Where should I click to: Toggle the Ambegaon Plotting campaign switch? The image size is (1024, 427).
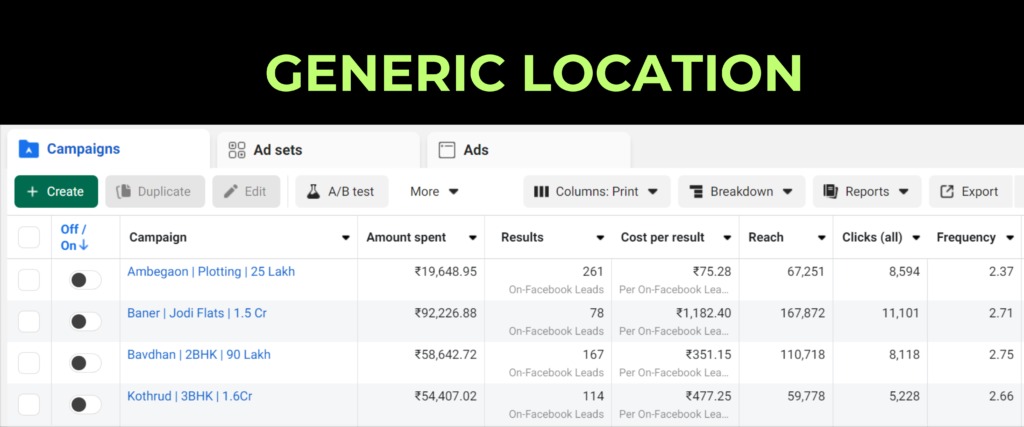[84, 281]
